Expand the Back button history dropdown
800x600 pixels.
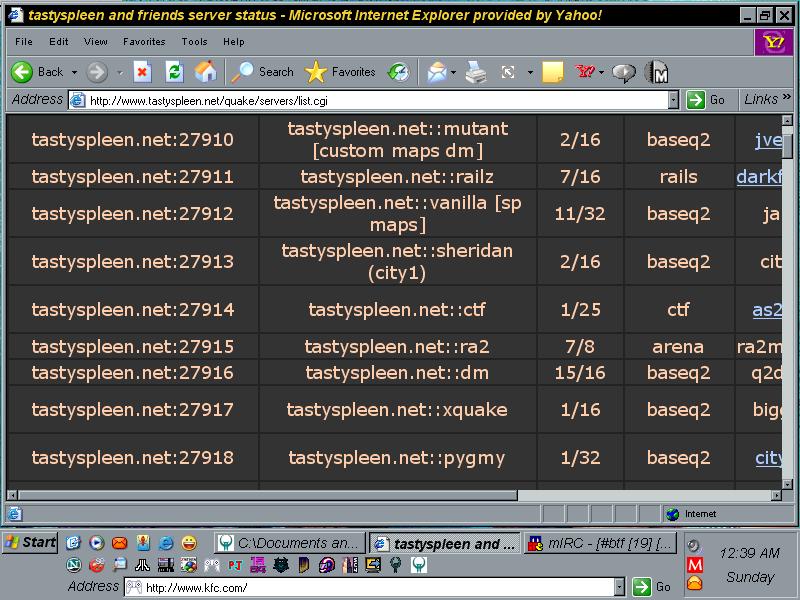[x=72, y=72]
